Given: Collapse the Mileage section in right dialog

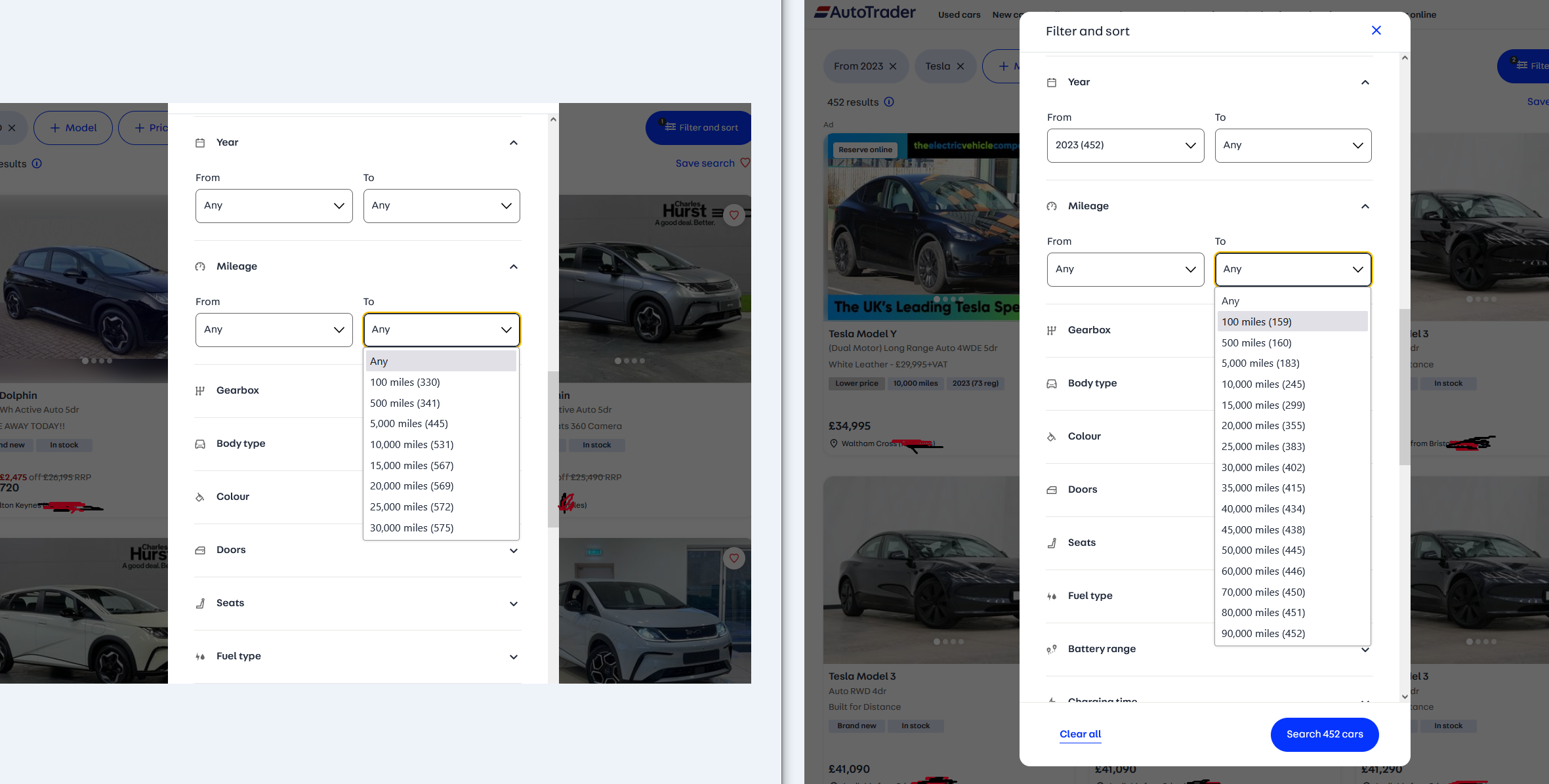Looking at the screenshot, I should [1365, 207].
